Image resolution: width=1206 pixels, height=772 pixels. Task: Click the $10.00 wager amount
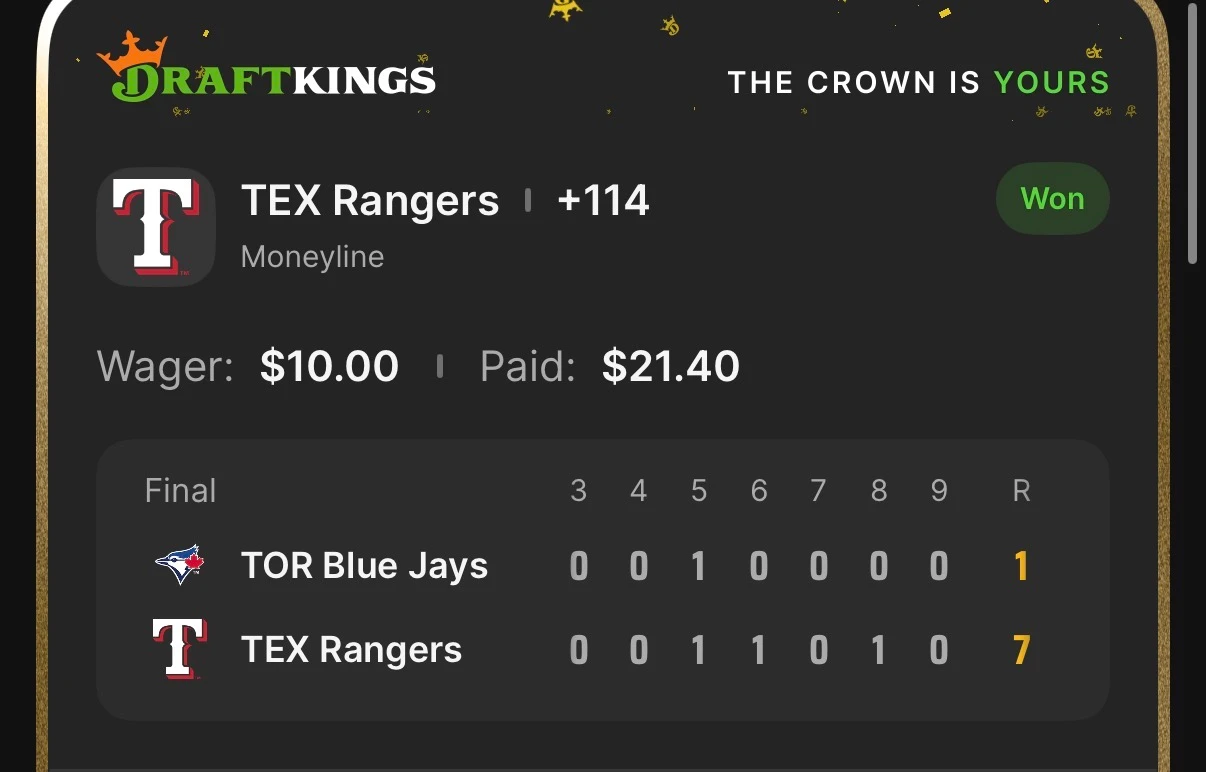[329, 367]
